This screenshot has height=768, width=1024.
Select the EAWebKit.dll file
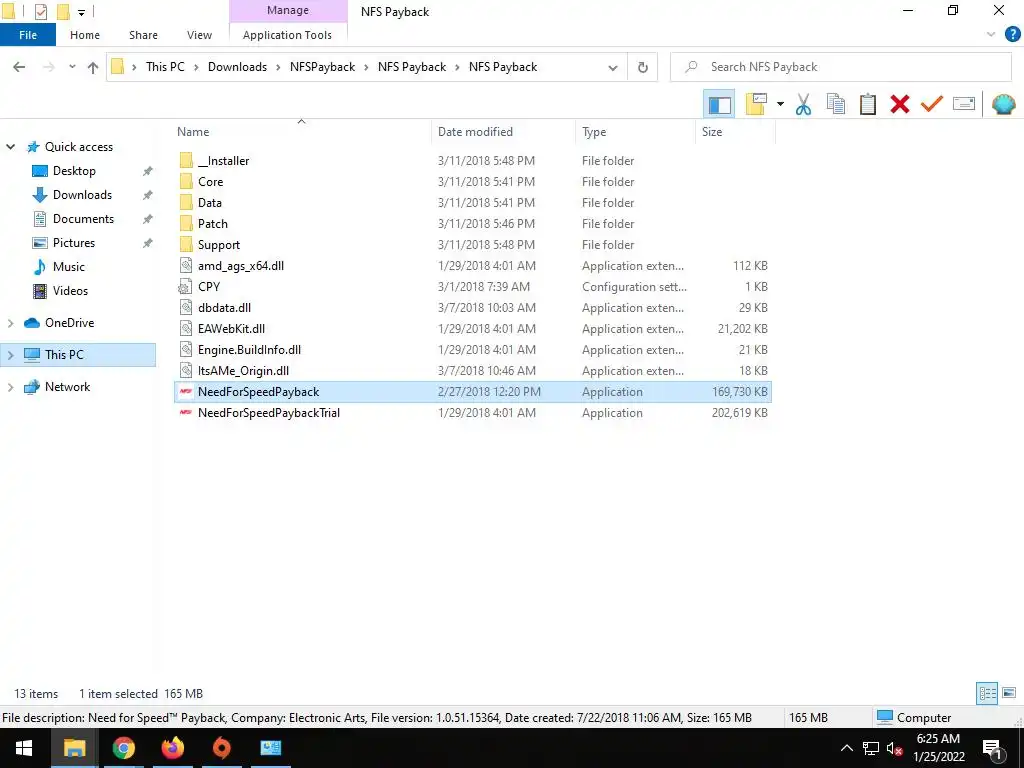click(231, 328)
